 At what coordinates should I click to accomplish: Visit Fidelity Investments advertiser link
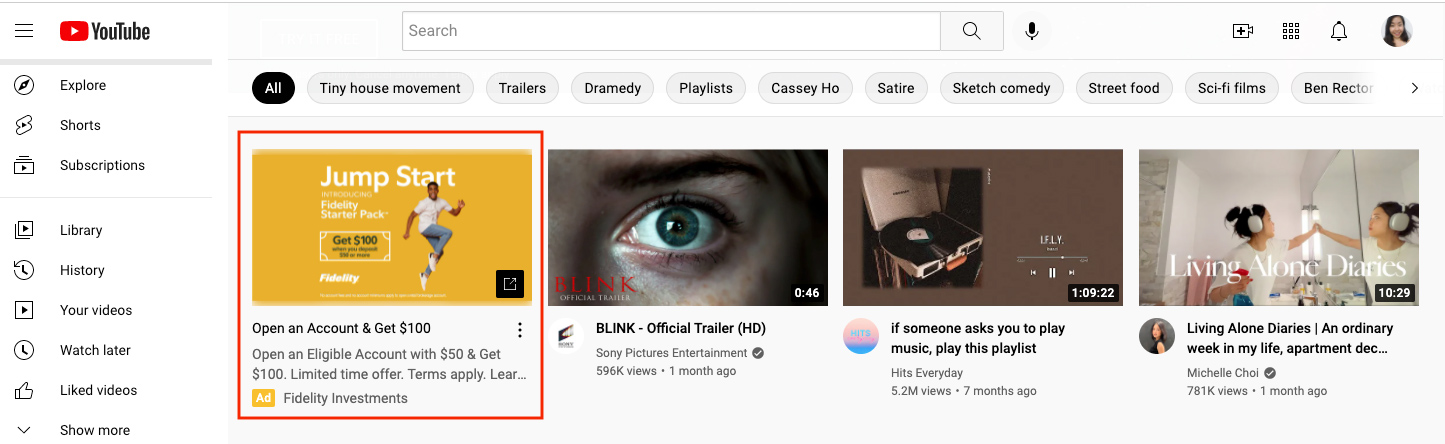click(345, 398)
